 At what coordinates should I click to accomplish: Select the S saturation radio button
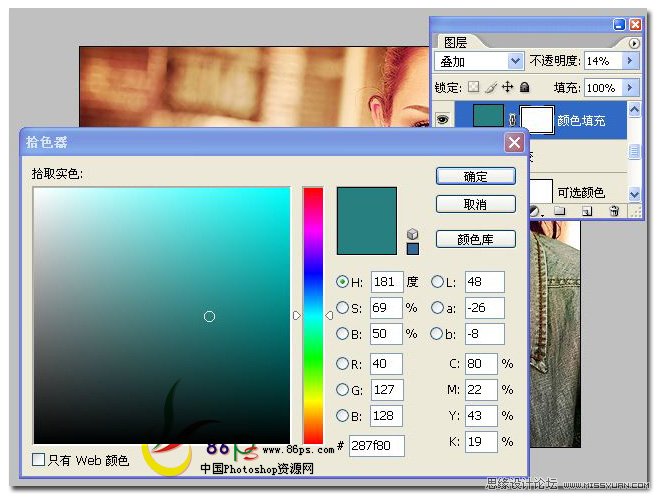[x=342, y=308]
